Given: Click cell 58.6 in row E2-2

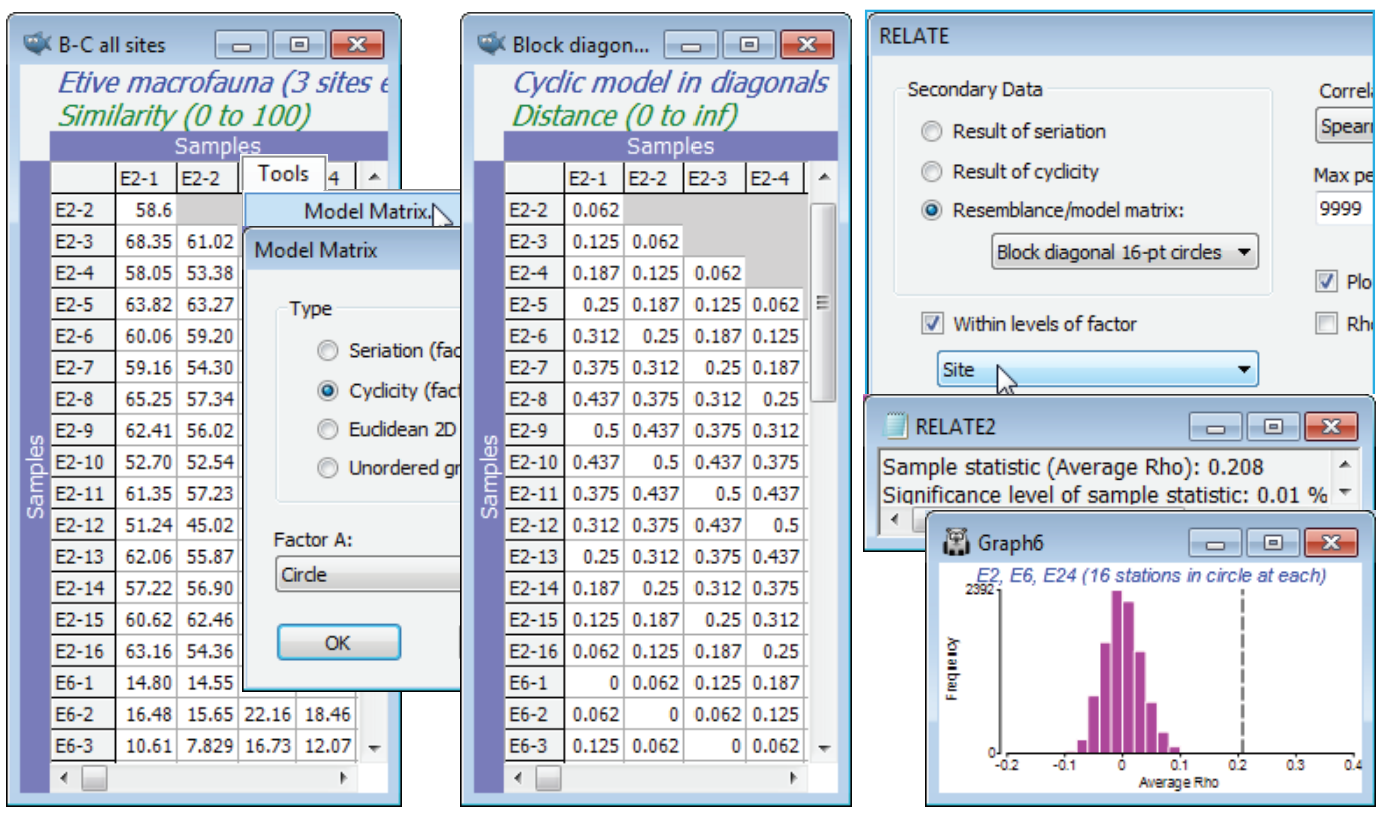Looking at the screenshot, I should (146, 210).
